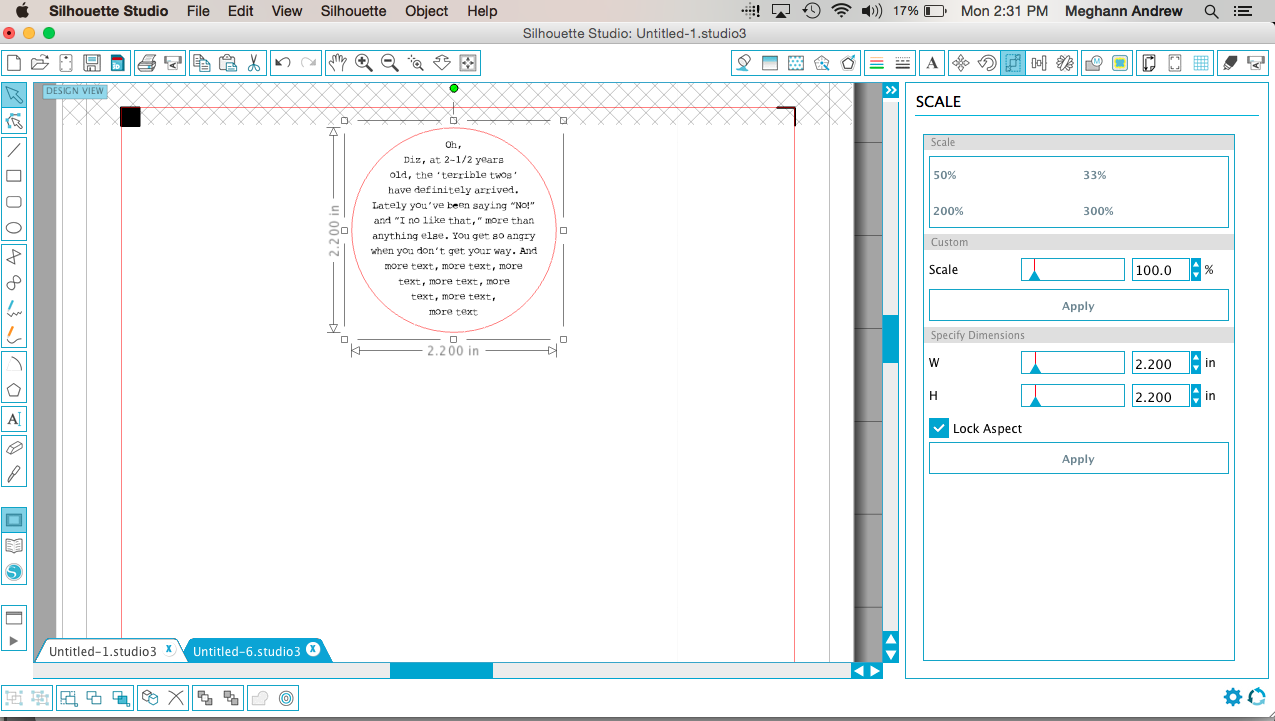Screen dimensions: 1275x721
Task: Open the Silhouette store S icon
Action: [14, 572]
